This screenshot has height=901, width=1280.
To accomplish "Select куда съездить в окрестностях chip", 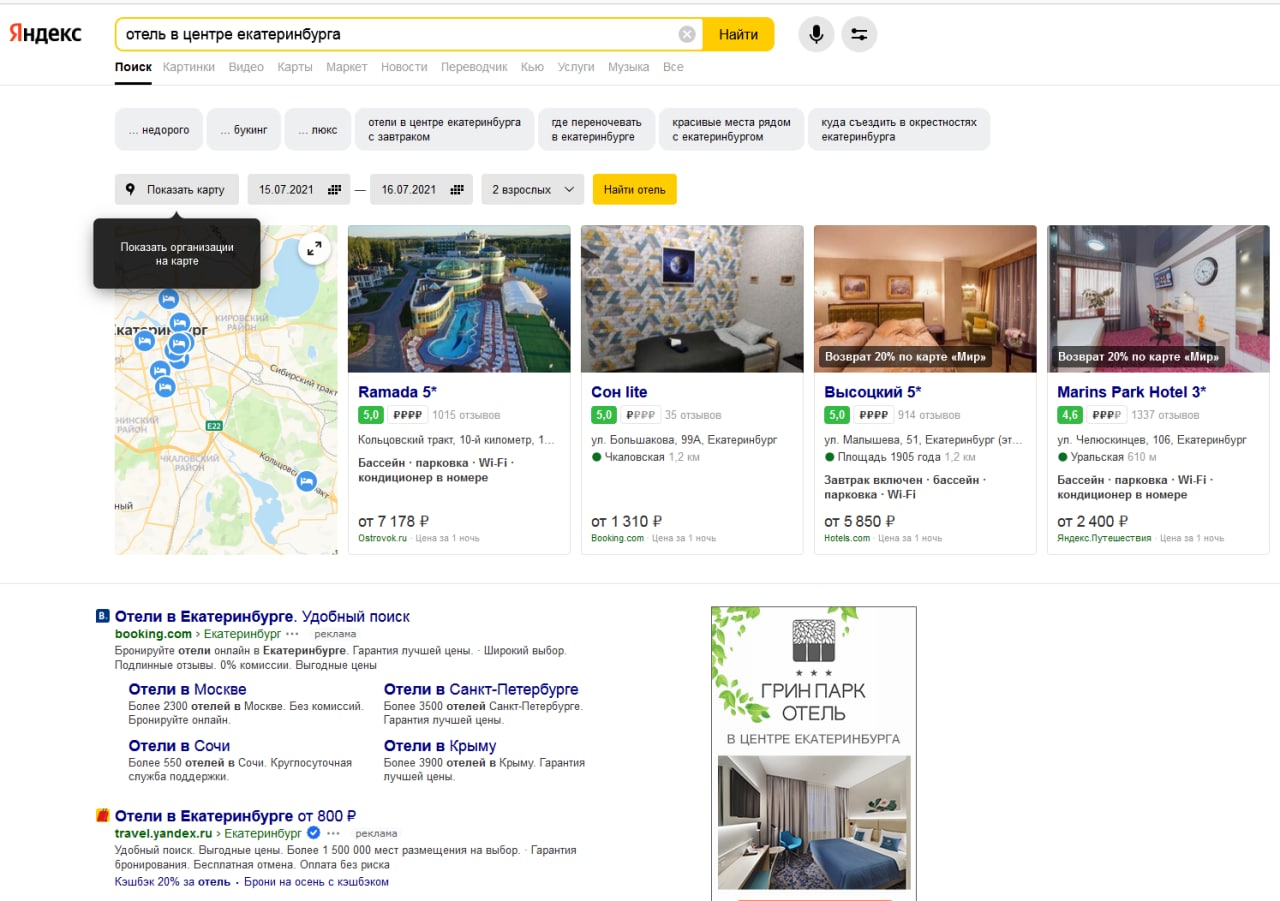I will 899,129.
